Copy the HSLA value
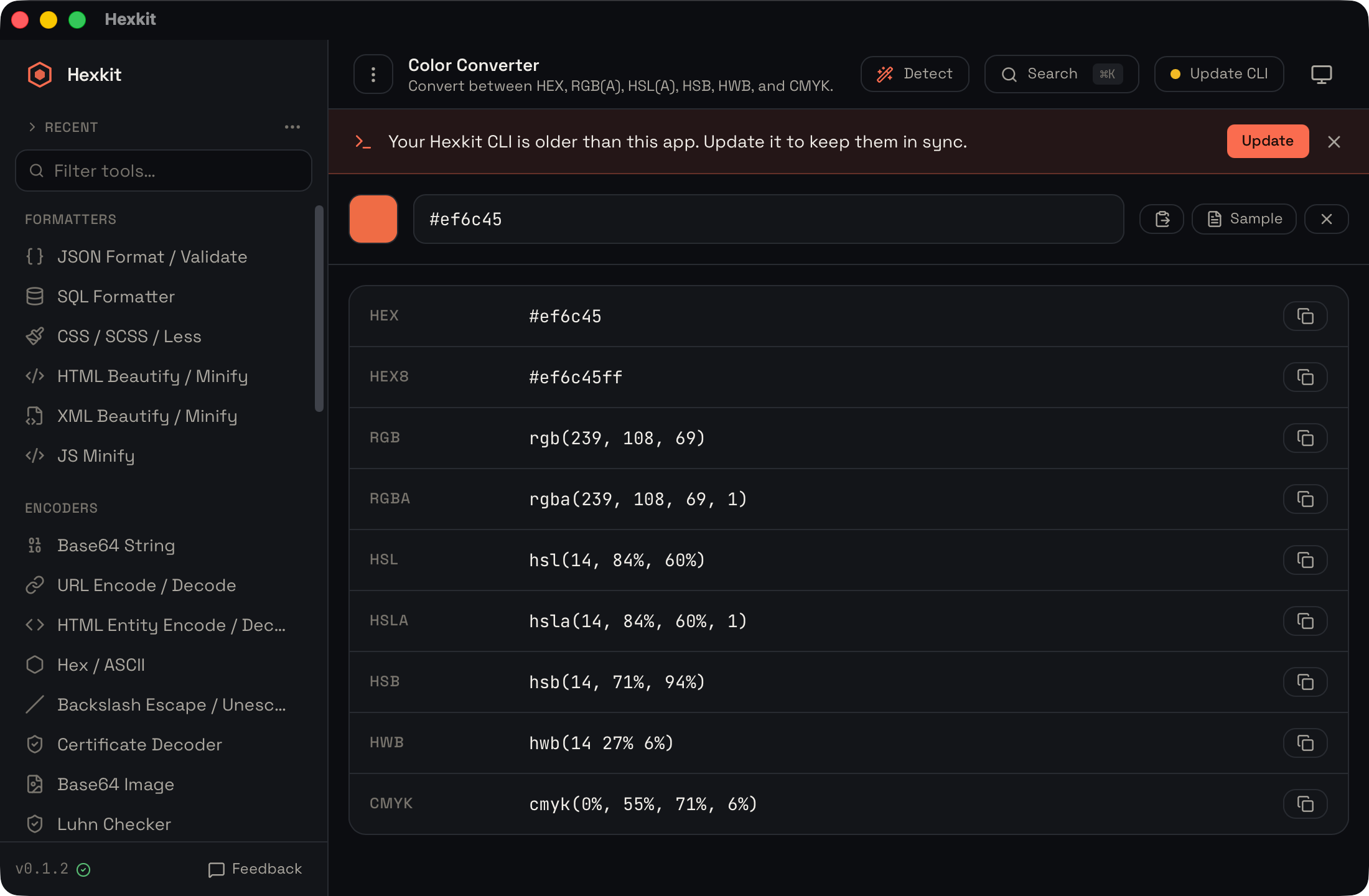 coord(1305,621)
